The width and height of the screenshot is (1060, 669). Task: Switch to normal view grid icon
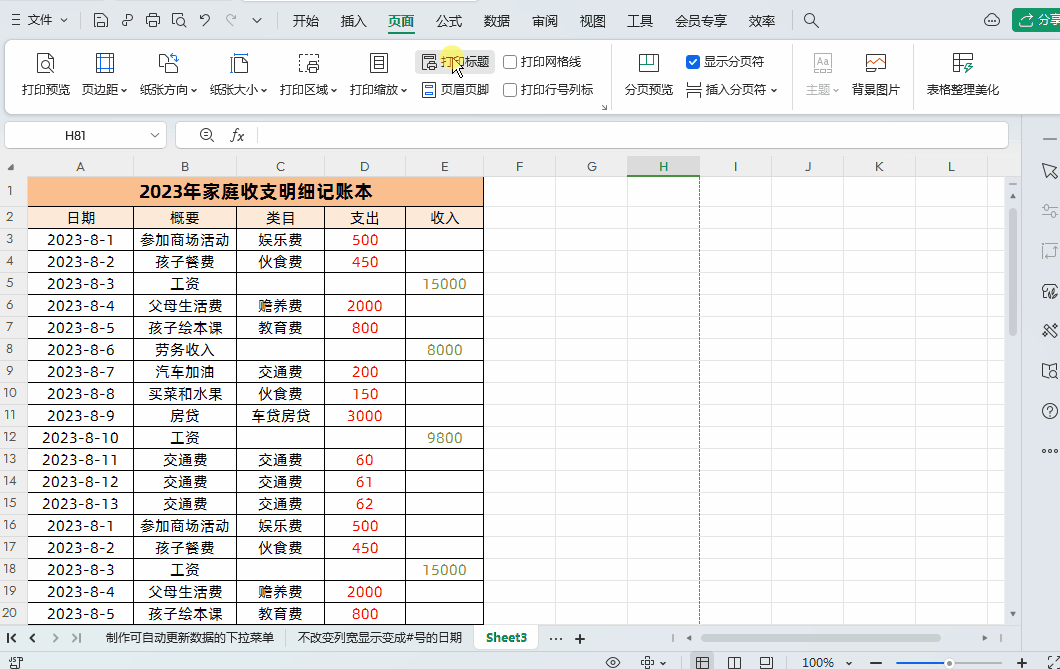[x=702, y=662]
